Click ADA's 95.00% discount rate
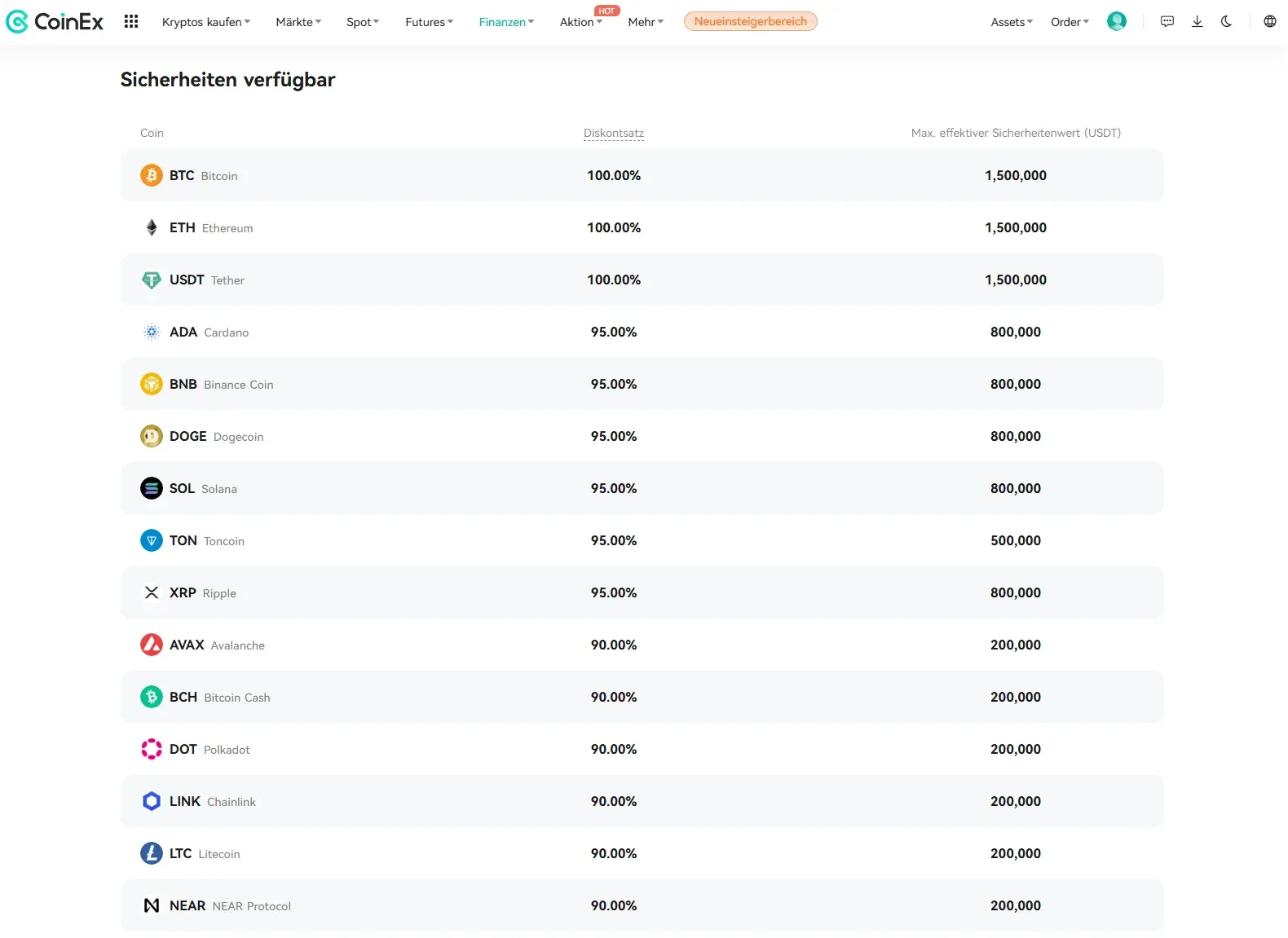1288x938 pixels. click(x=614, y=332)
